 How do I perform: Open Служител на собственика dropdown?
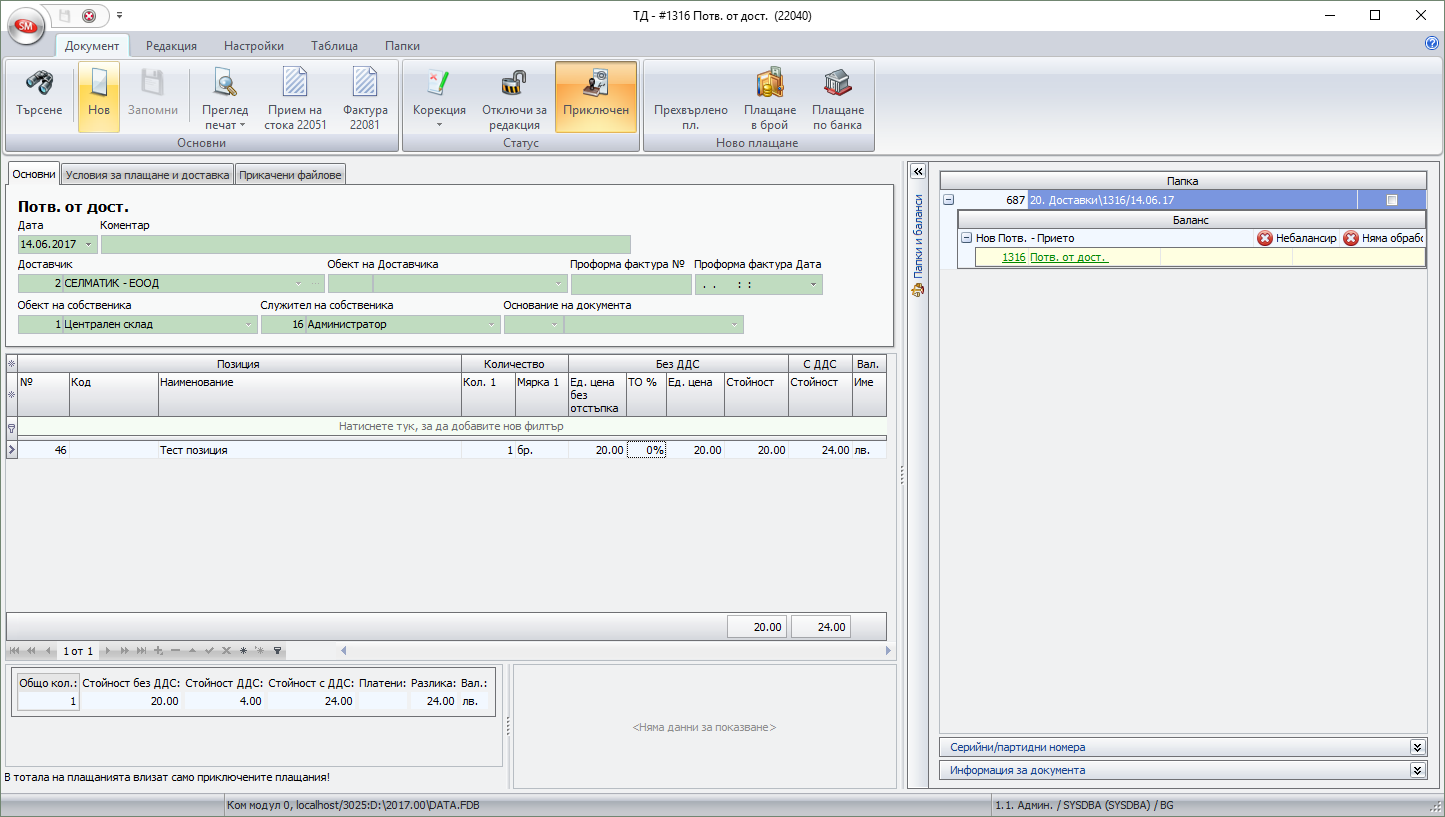[x=492, y=324]
